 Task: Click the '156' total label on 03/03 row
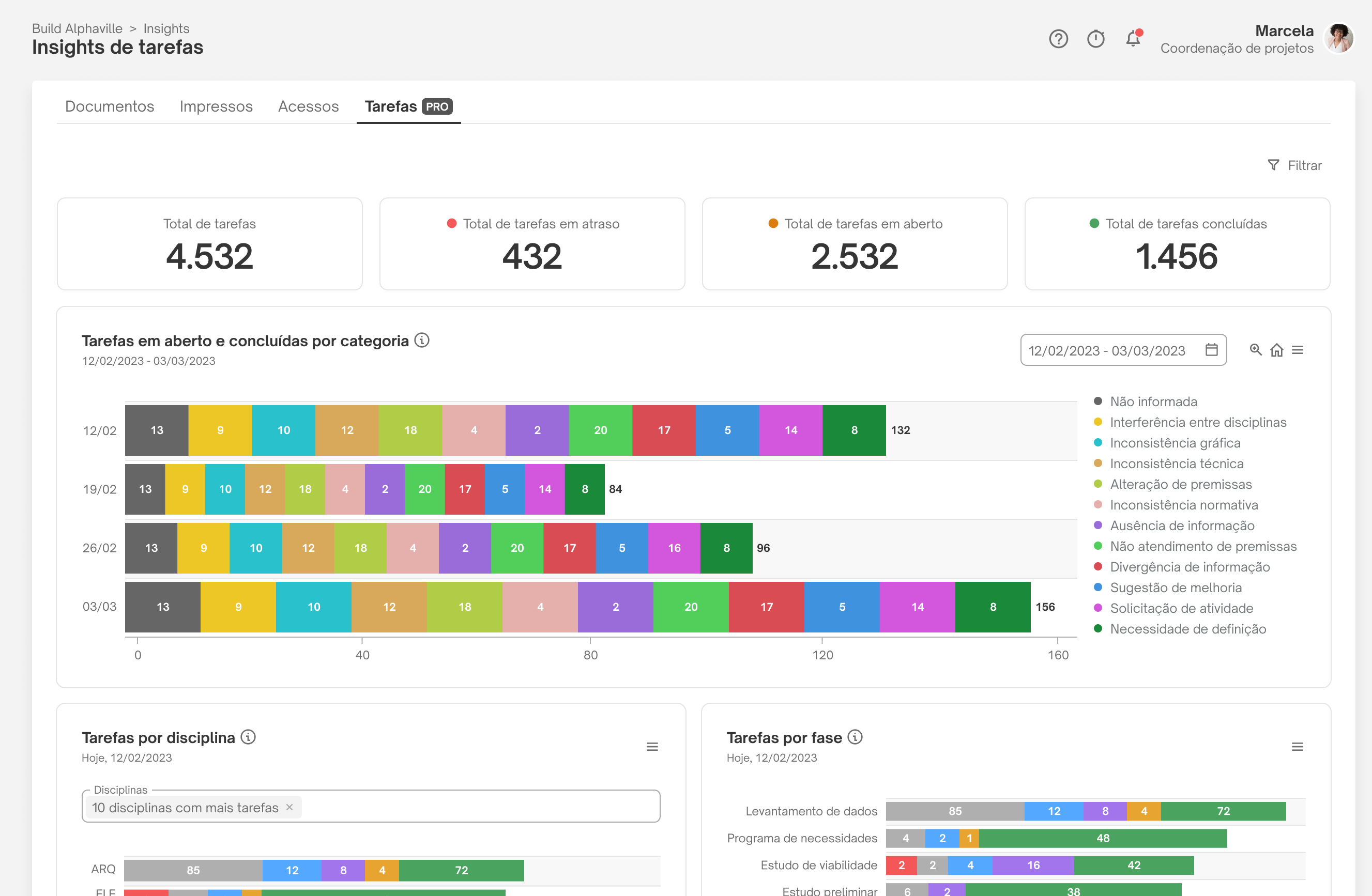(x=1045, y=607)
